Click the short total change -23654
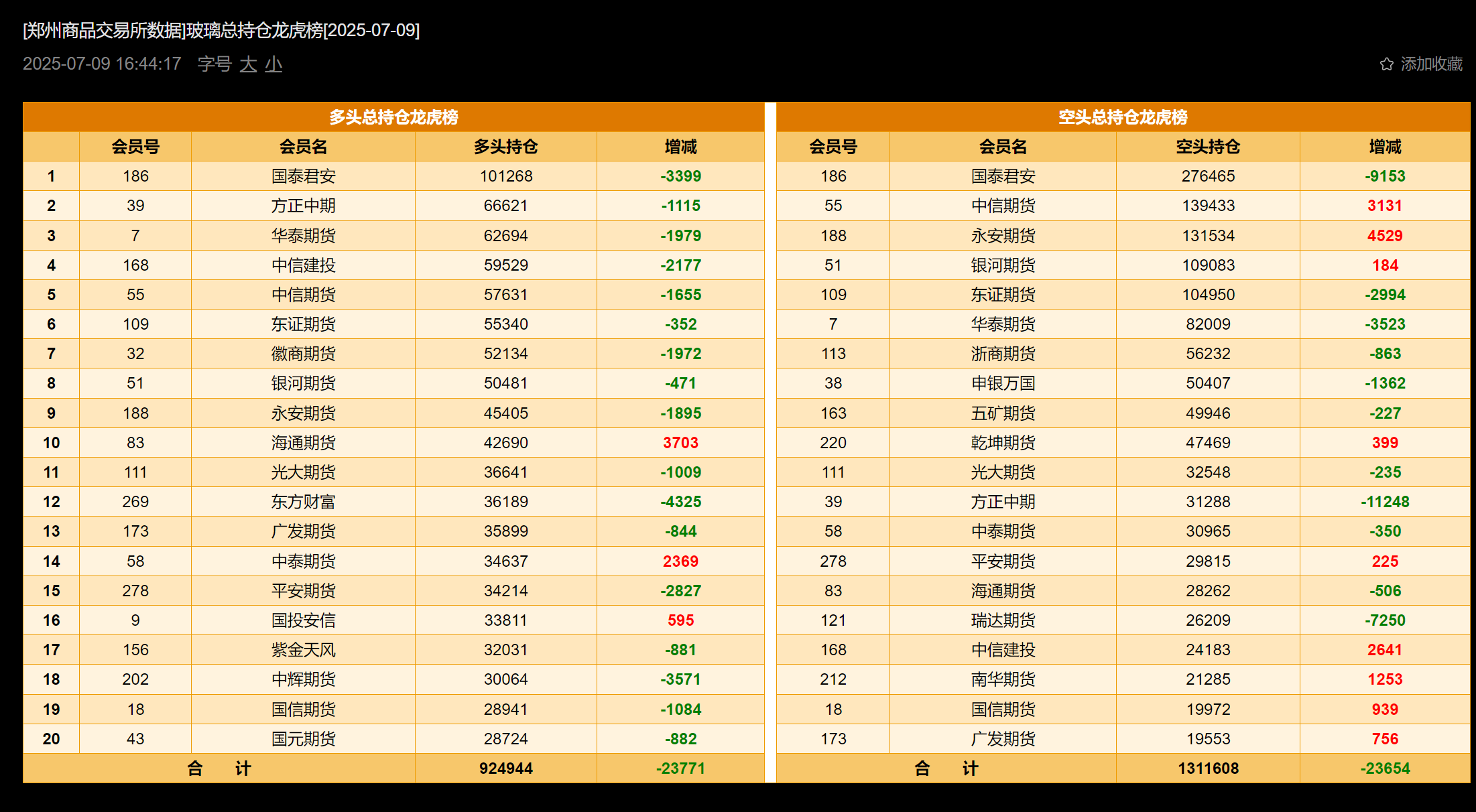 1385,768
